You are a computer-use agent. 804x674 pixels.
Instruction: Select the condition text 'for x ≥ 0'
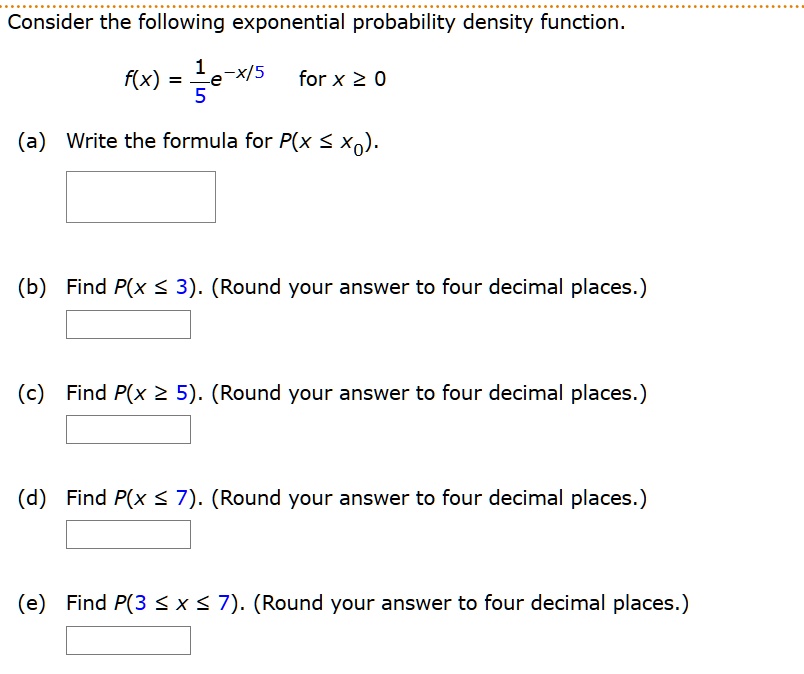[338, 78]
